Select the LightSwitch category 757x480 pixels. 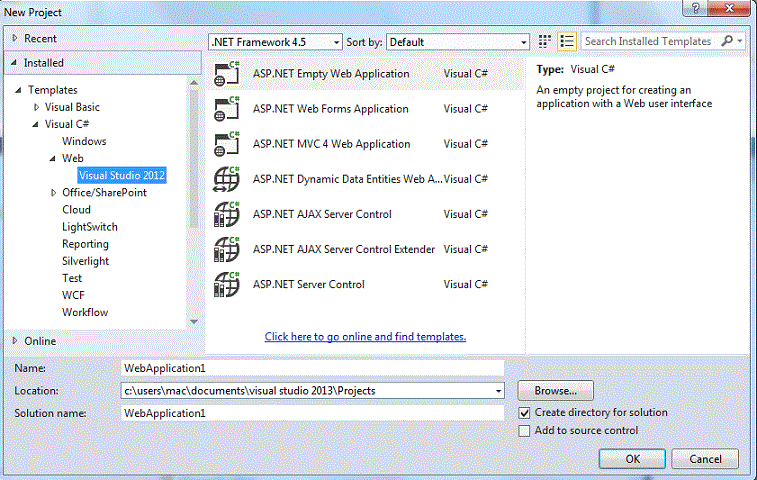90,226
